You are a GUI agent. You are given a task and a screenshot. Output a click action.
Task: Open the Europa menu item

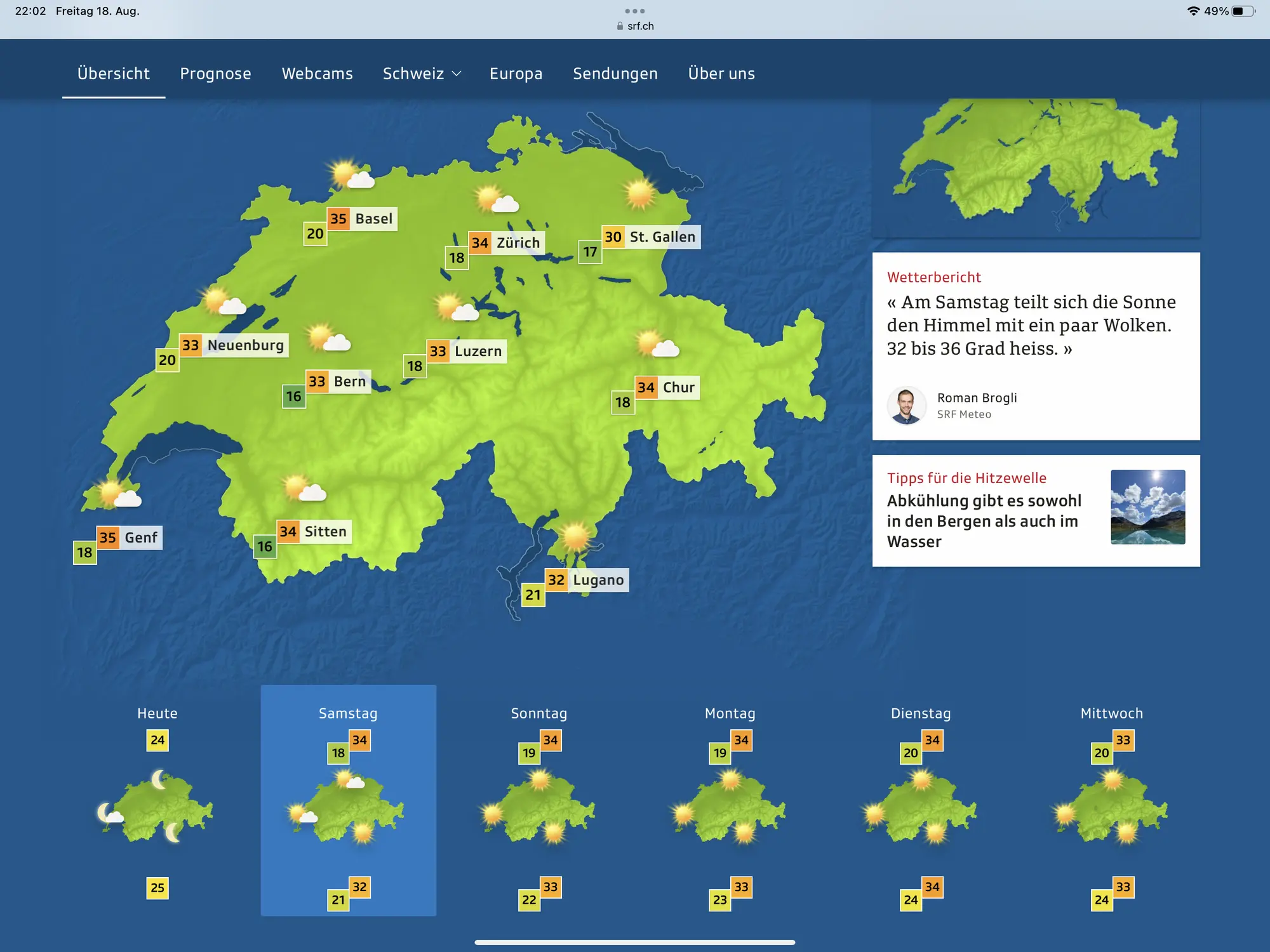click(x=516, y=74)
